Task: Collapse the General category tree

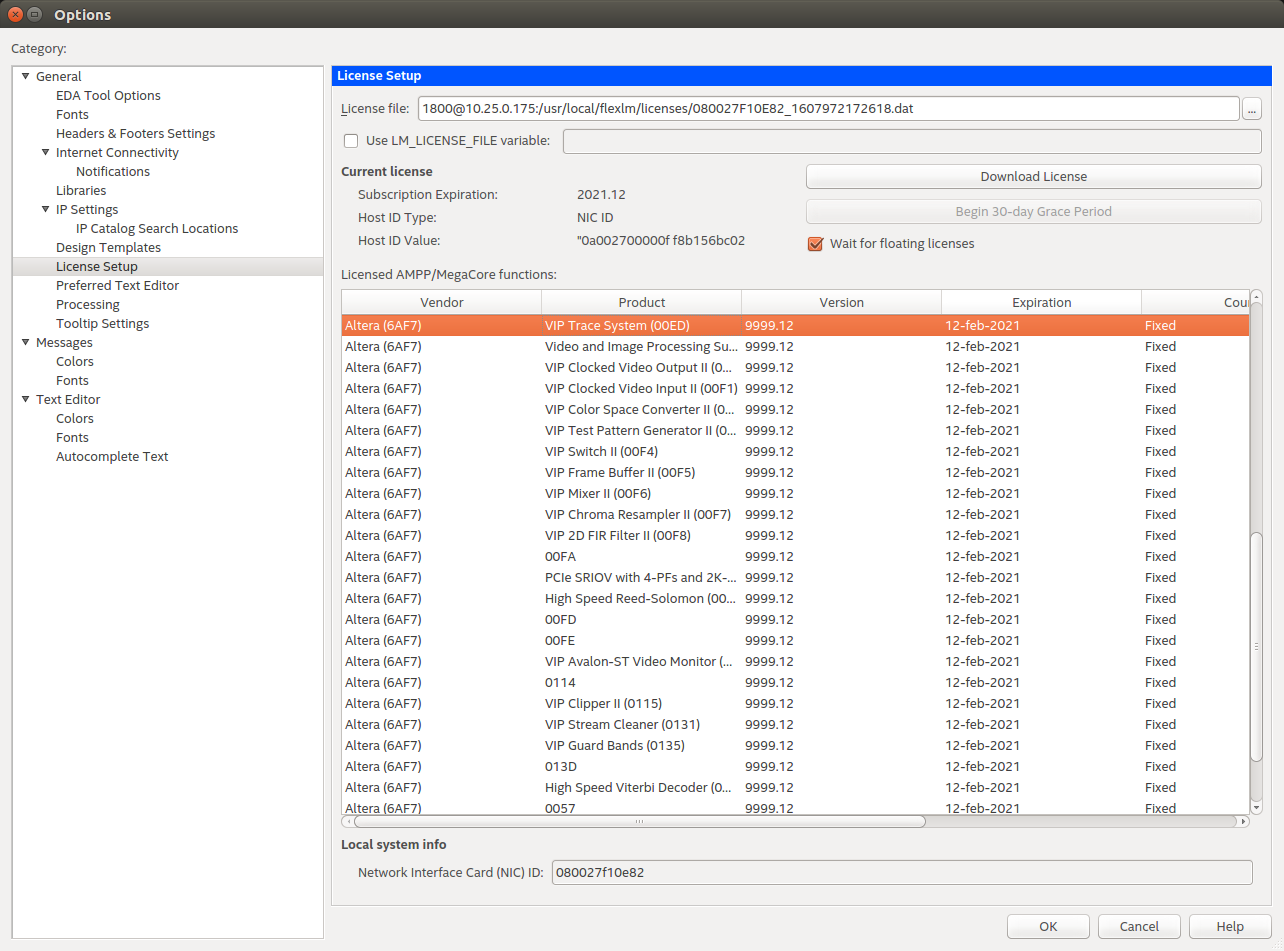Action: click(26, 77)
